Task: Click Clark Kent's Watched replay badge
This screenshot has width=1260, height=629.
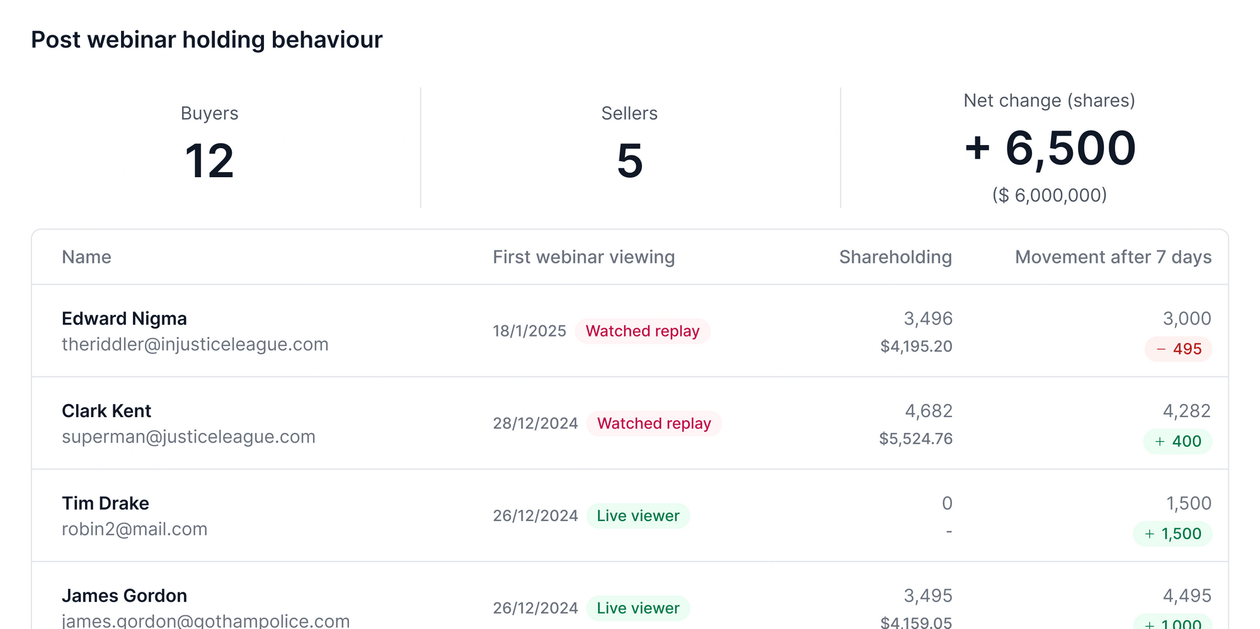Action: coord(654,424)
